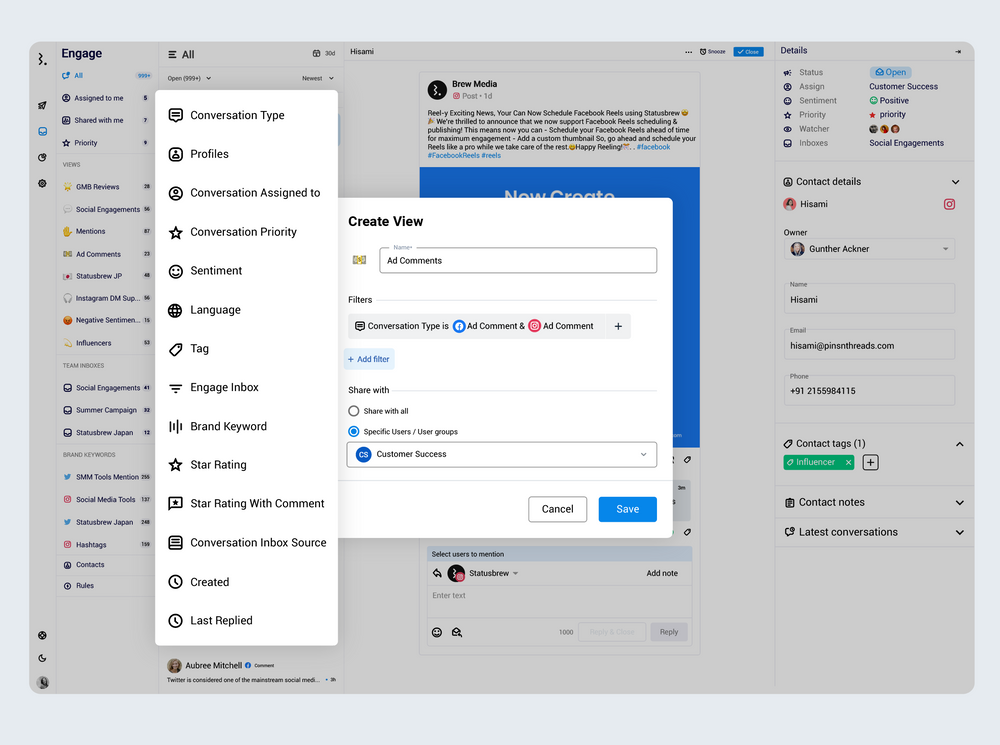1000x745 pixels.
Task: Open the Newest sort dropdown
Action: click(318, 78)
